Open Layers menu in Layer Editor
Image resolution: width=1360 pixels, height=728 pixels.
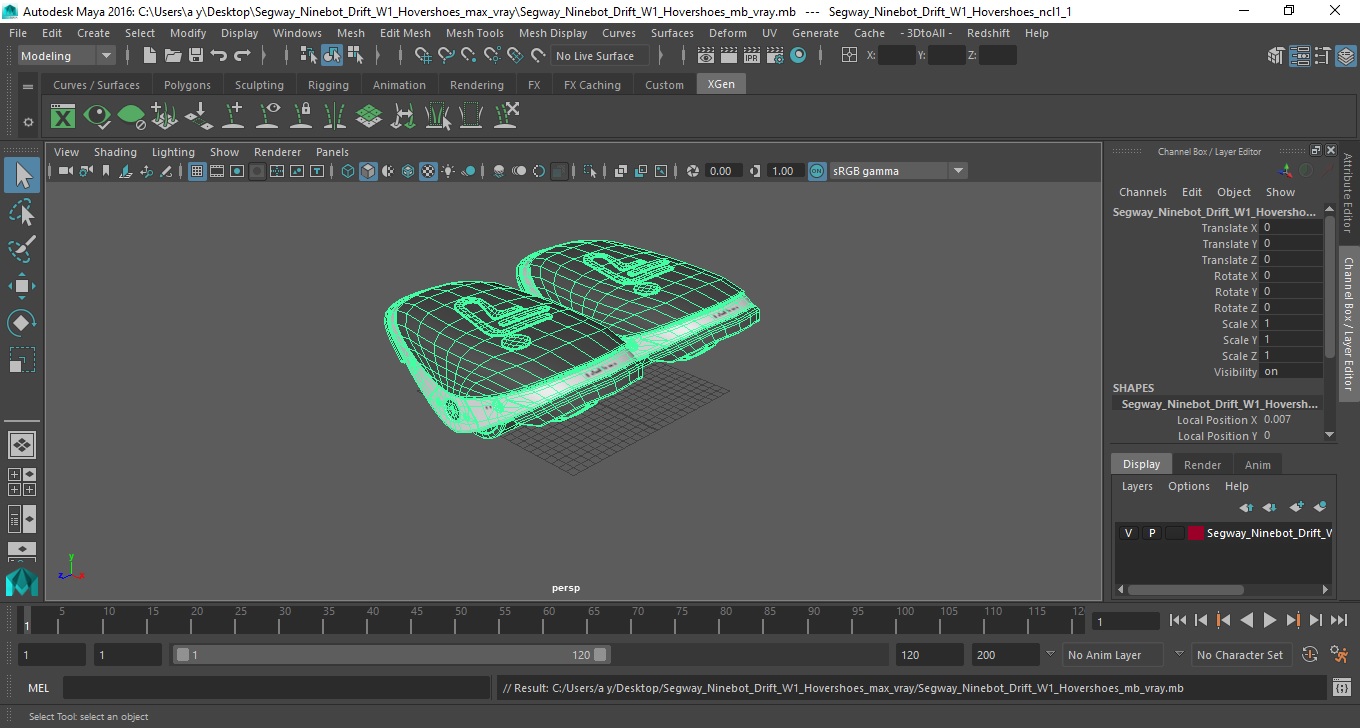point(1137,486)
